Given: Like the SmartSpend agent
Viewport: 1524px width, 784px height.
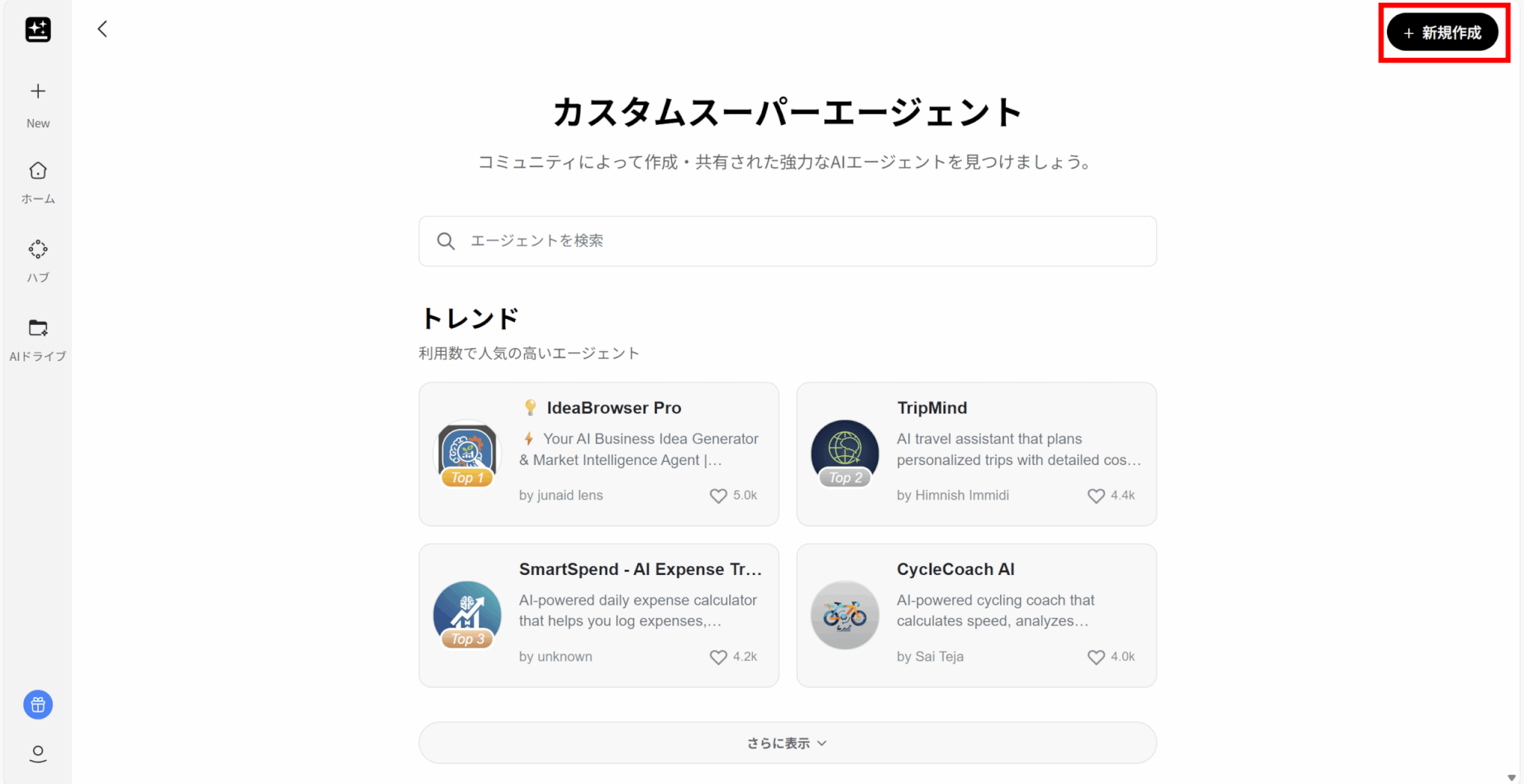Looking at the screenshot, I should click(718, 657).
